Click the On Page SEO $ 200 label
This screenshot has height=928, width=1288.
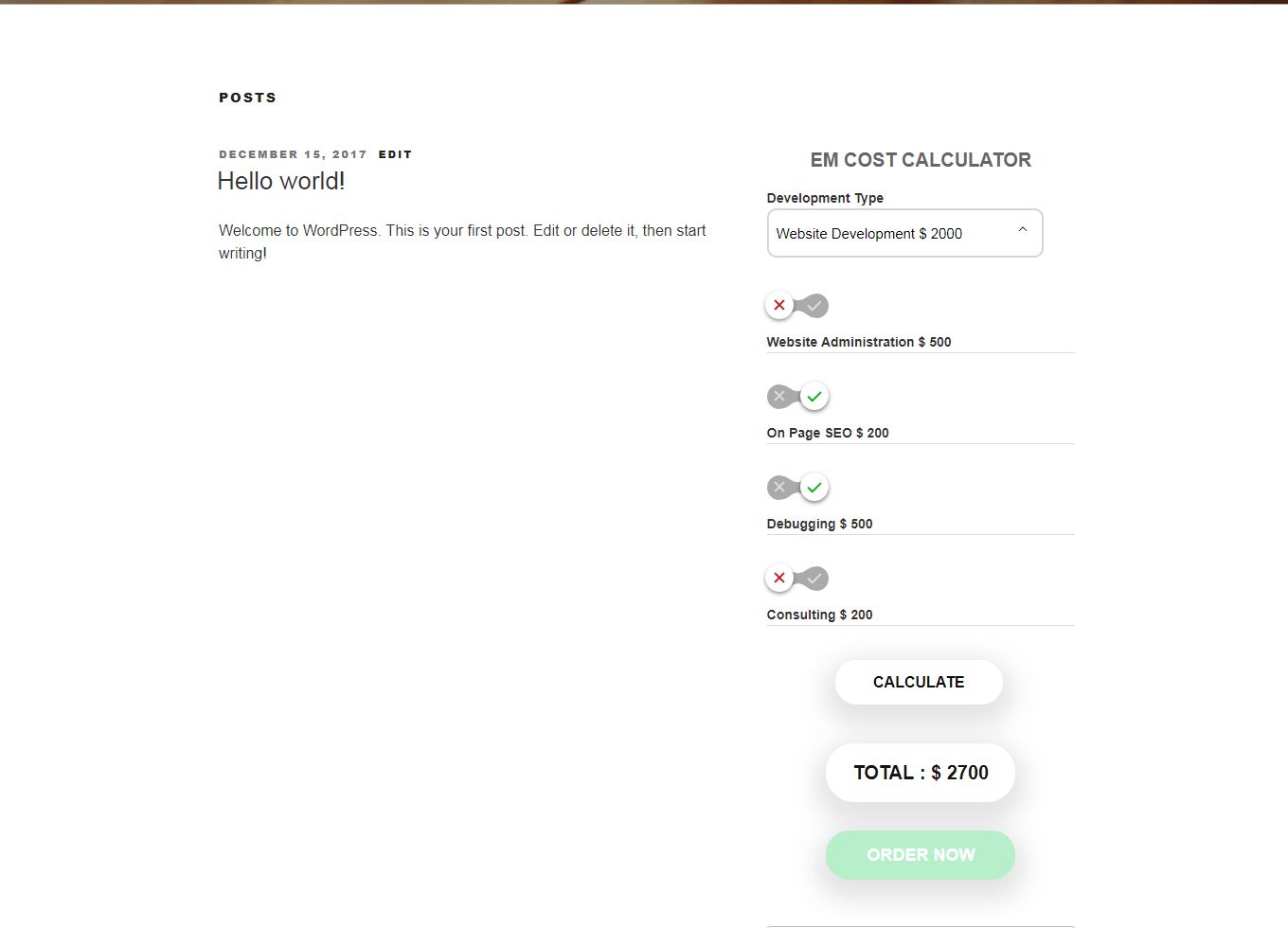[x=828, y=433]
